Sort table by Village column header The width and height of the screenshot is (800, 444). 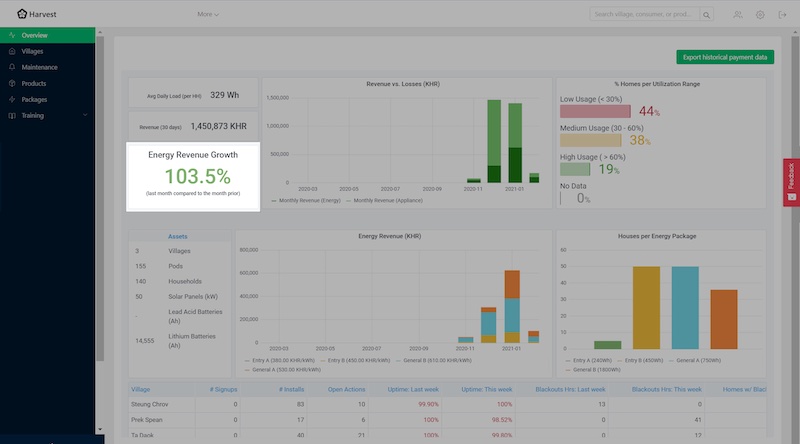click(x=140, y=388)
